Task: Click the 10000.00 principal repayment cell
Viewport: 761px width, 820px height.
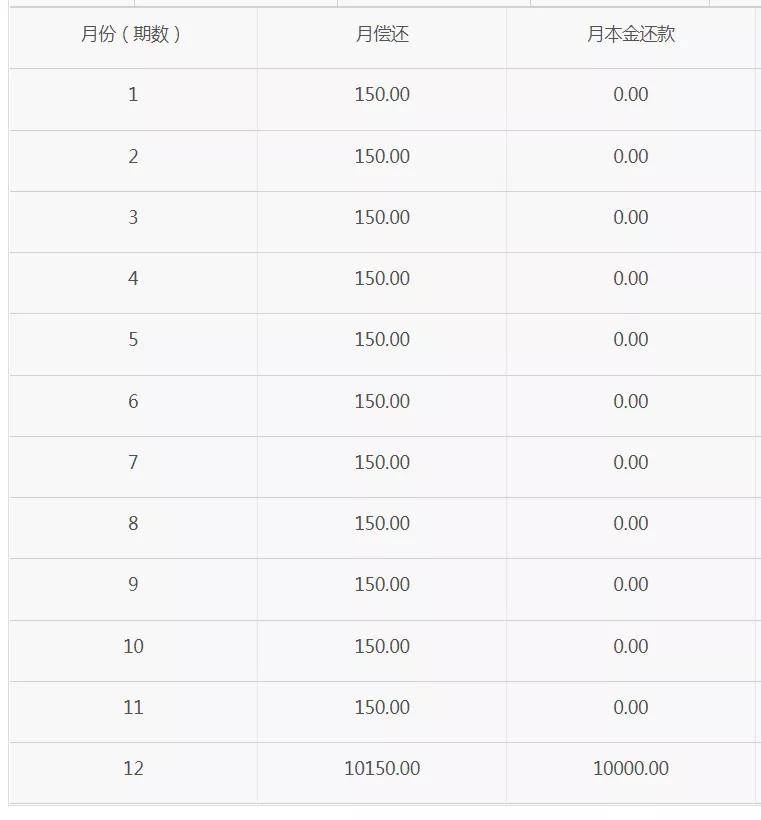Action: 631,768
